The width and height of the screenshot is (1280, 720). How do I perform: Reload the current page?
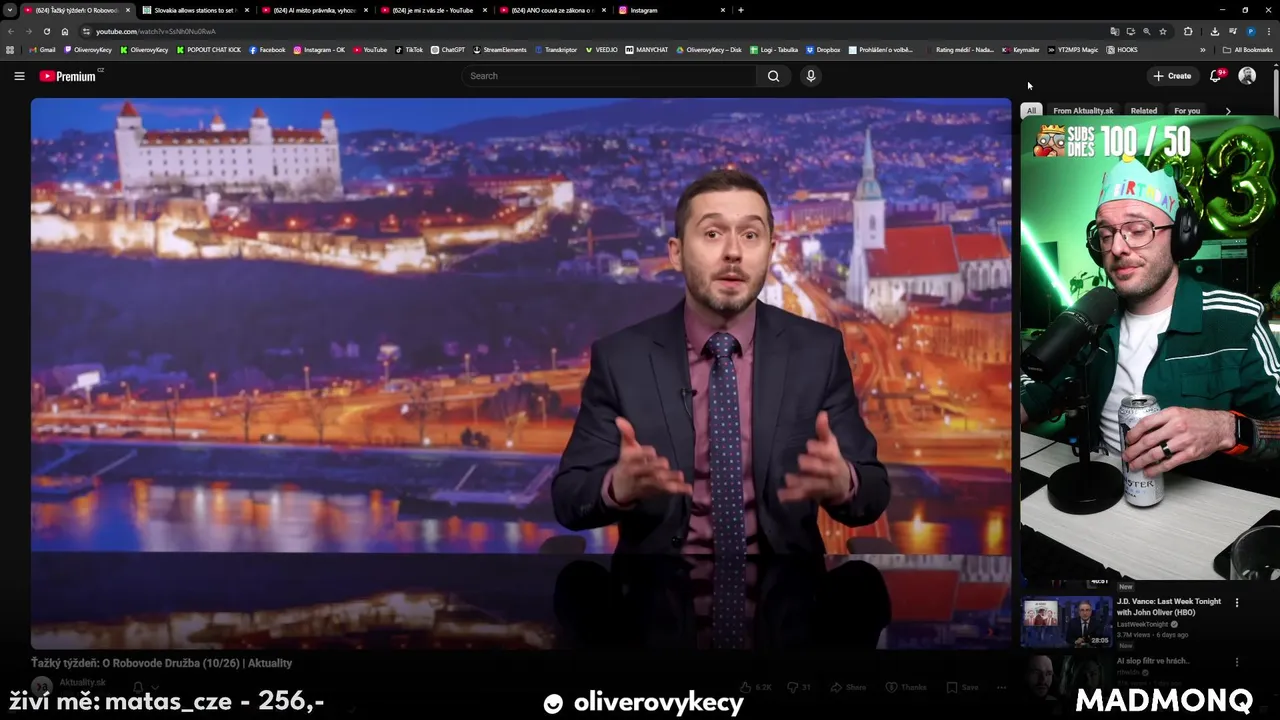tap(47, 31)
